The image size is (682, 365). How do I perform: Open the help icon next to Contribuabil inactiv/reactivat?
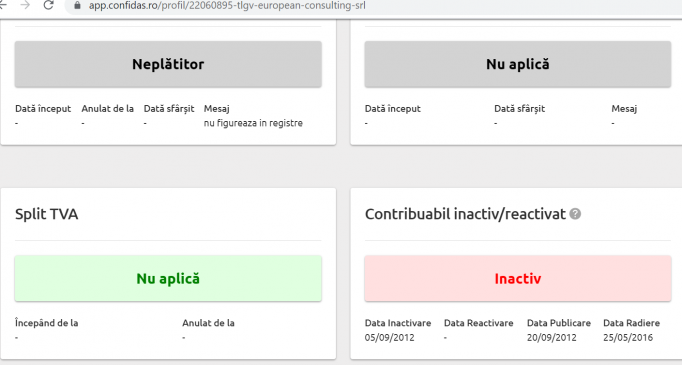click(x=575, y=214)
